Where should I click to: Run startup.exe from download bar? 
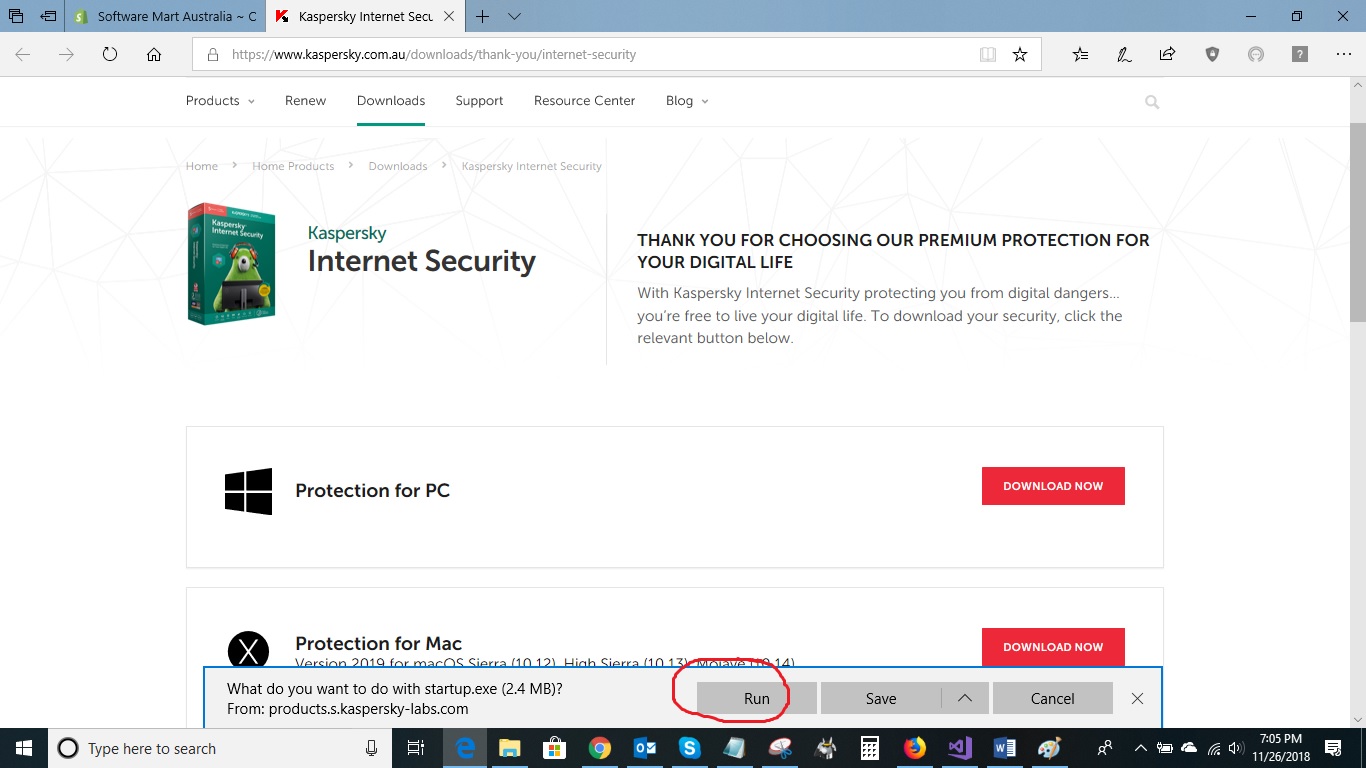click(757, 698)
